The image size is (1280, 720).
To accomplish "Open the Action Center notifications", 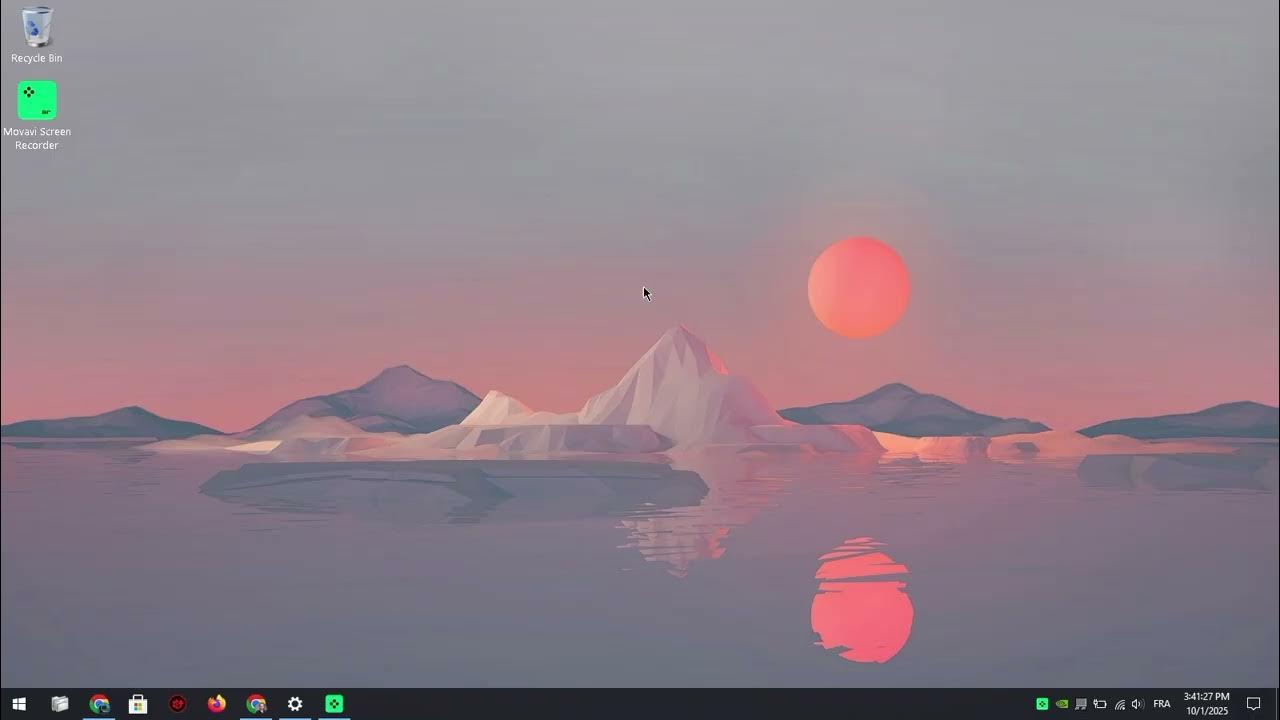I will tap(1254, 704).
